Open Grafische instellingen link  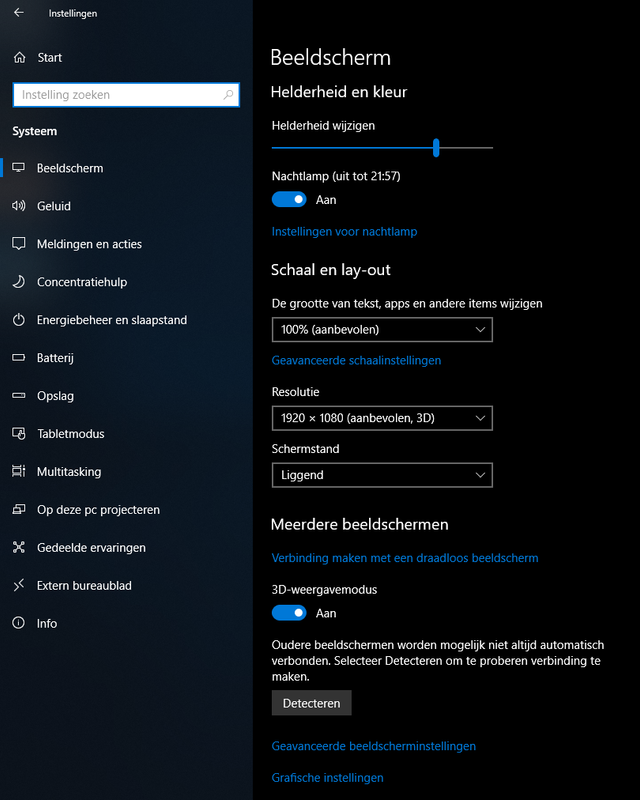point(327,778)
